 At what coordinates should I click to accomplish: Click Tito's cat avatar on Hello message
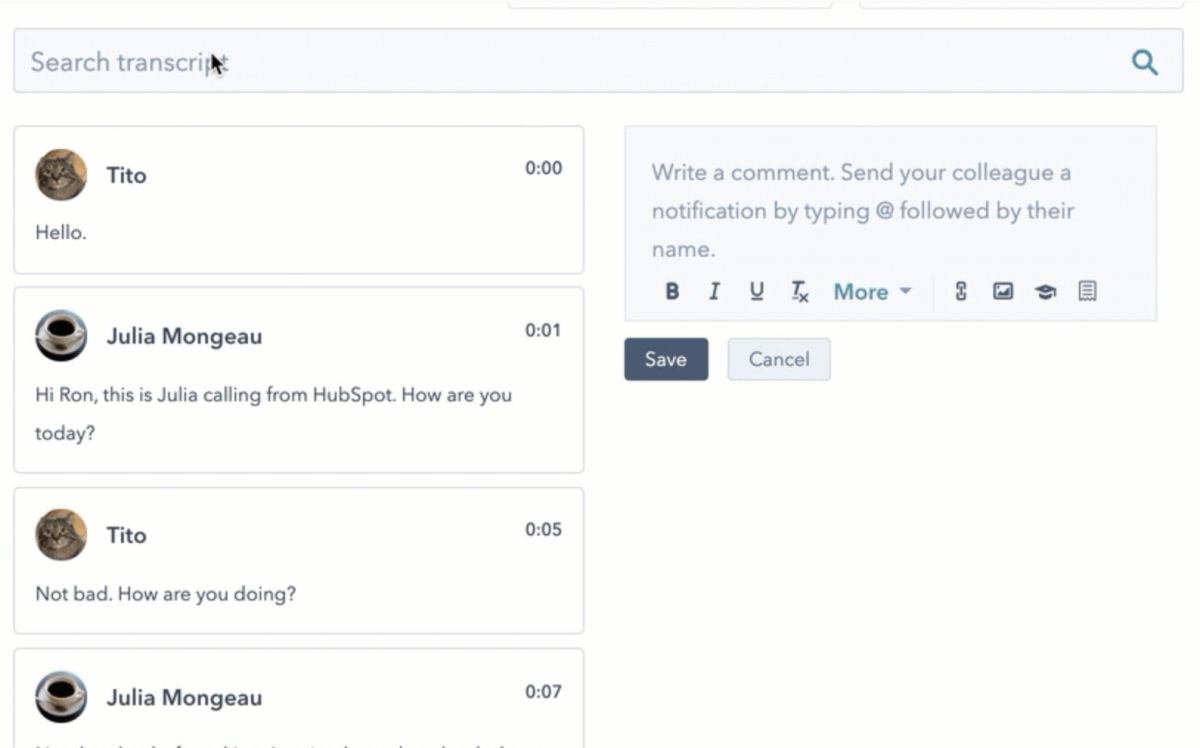[x=61, y=175]
